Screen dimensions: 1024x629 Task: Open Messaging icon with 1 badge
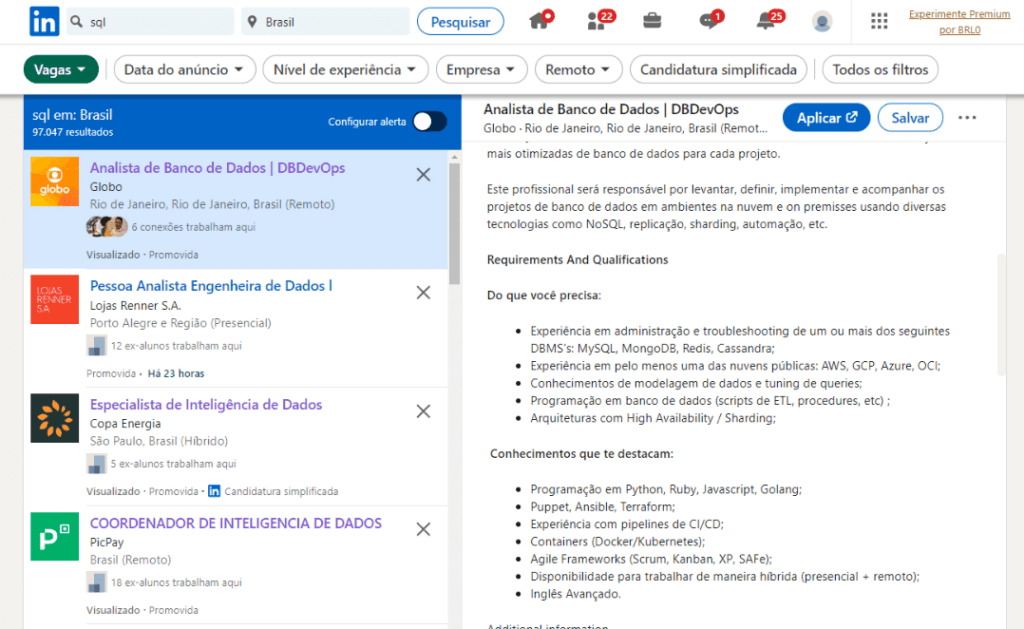709,20
